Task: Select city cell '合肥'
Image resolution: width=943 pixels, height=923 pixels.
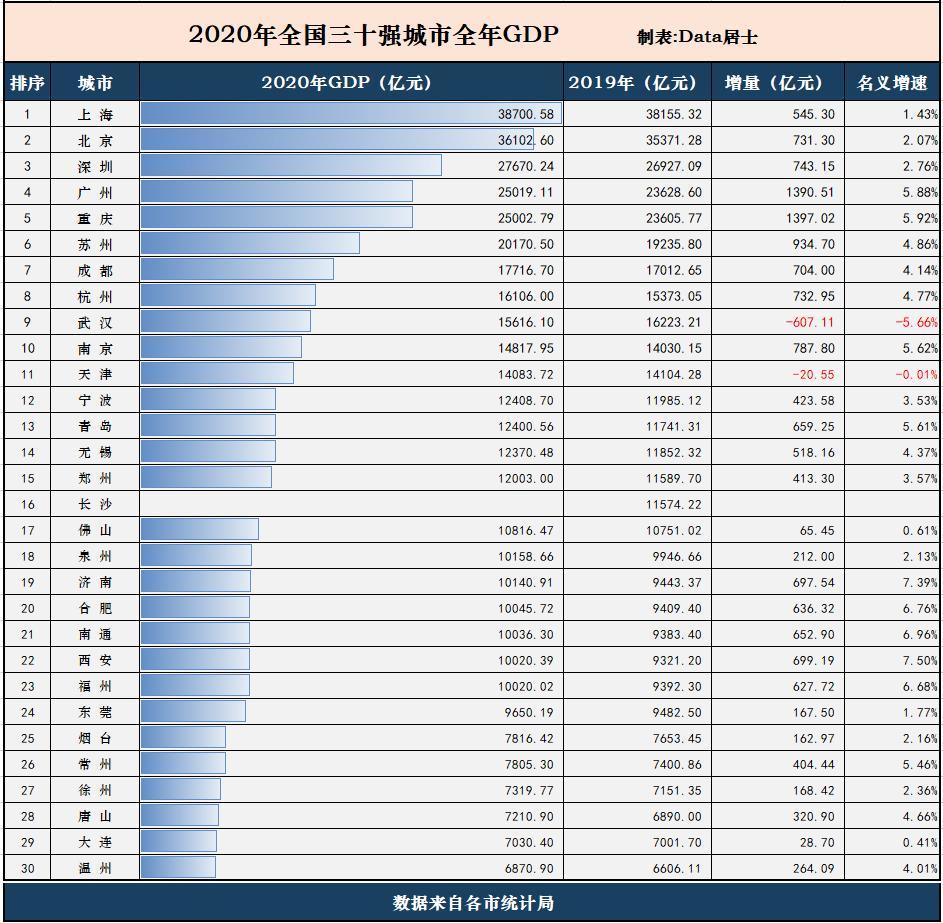Action: (95, 609)
